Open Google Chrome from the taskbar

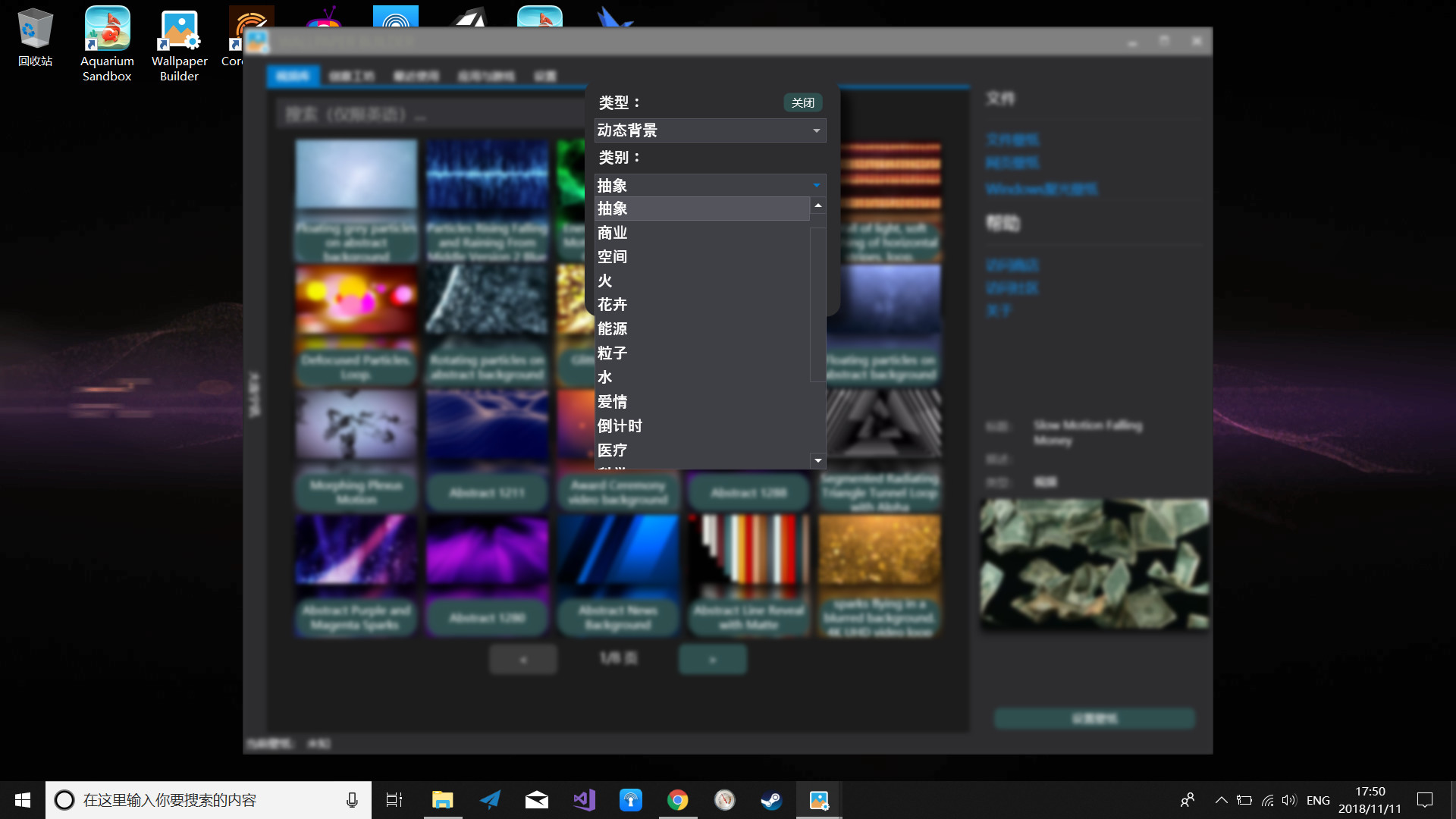pos(678,800)
